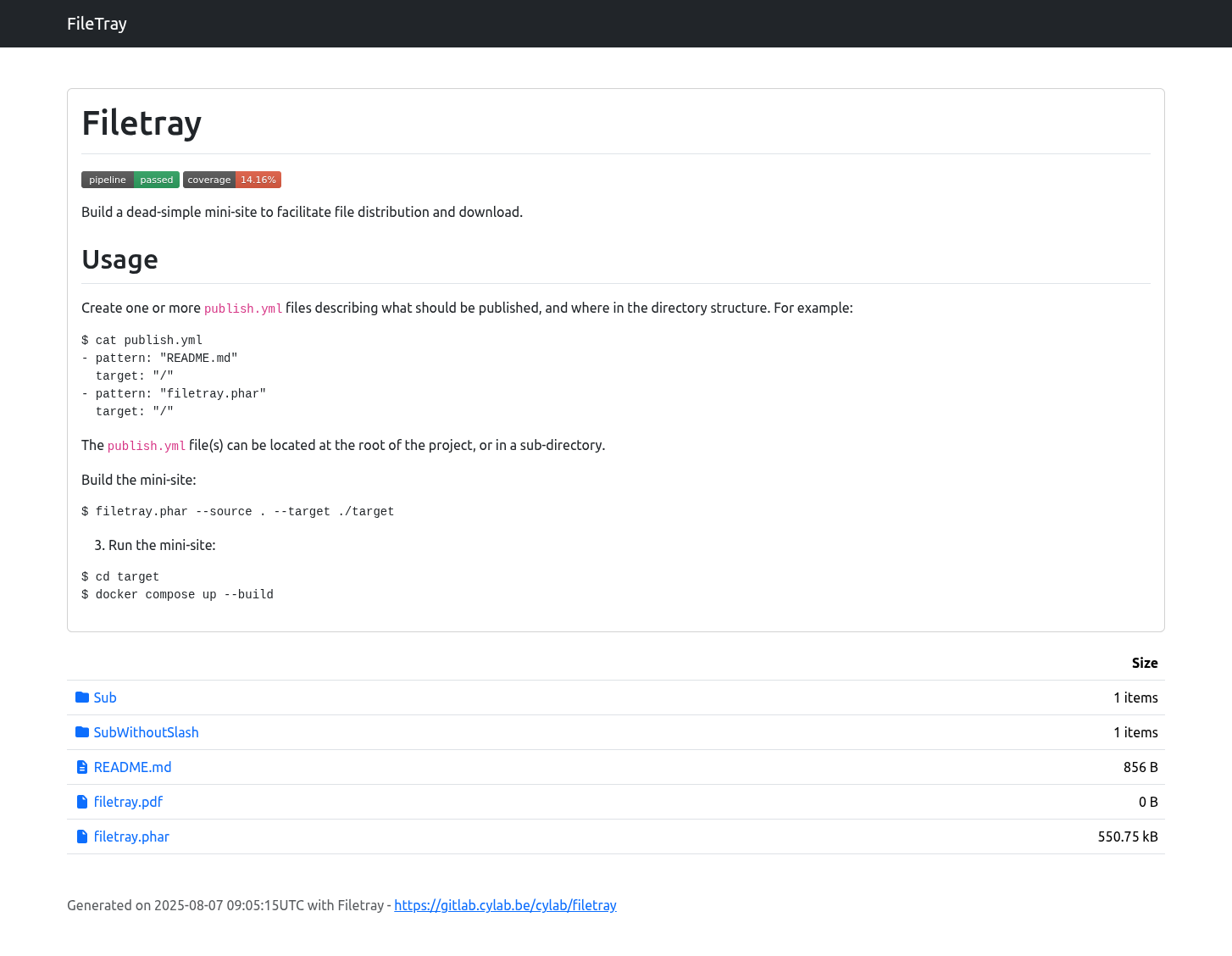Open the Sub folder link
The width and height of the screenshot is (1232, 956).
[x=105, y=698]
